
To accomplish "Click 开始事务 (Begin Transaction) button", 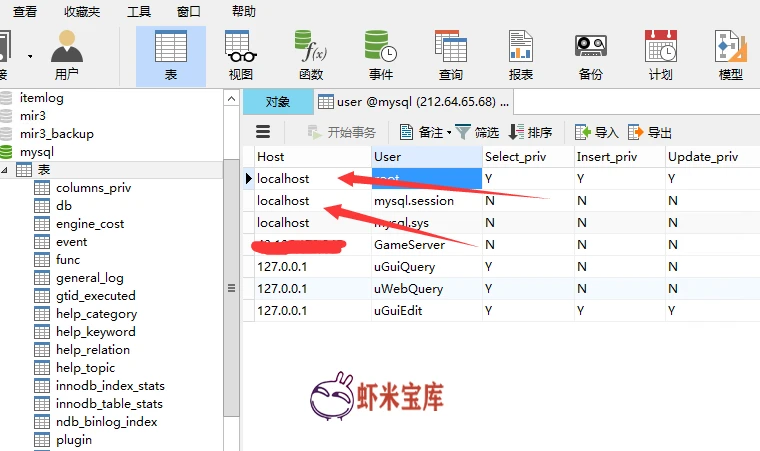I will [342, 132].
